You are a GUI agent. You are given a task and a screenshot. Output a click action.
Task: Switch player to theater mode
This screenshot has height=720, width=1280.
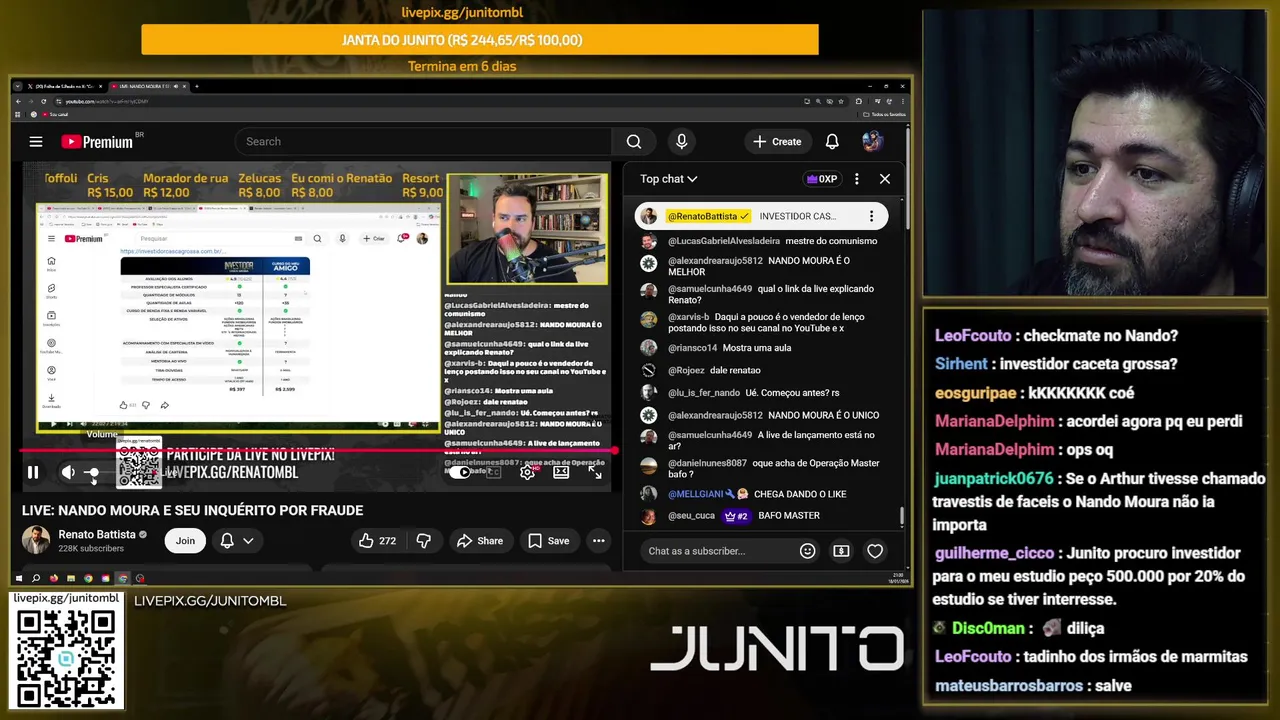pyautogui.click(x=561, y=472)
